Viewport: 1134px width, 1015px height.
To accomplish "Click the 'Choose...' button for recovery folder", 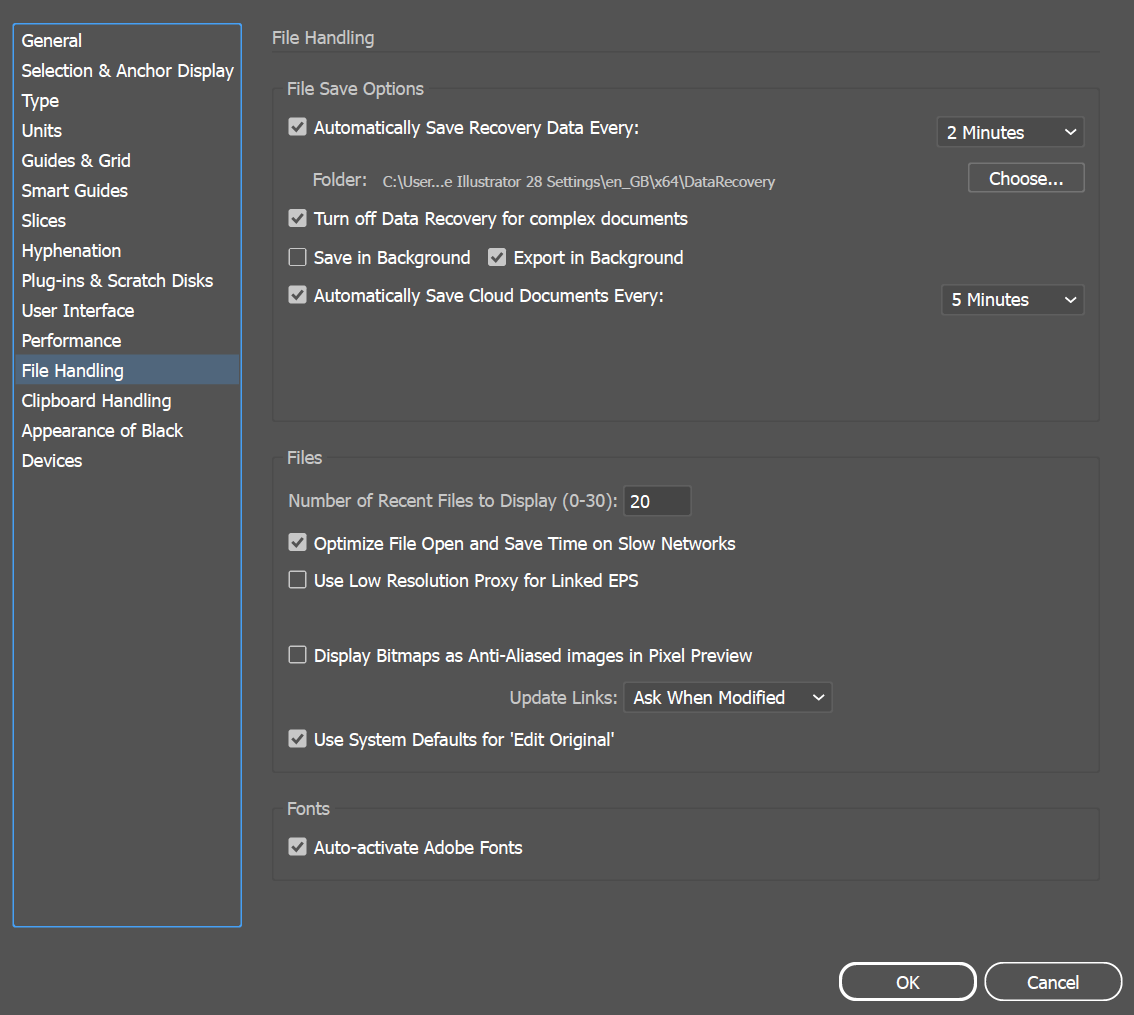I will point(1026,177).
